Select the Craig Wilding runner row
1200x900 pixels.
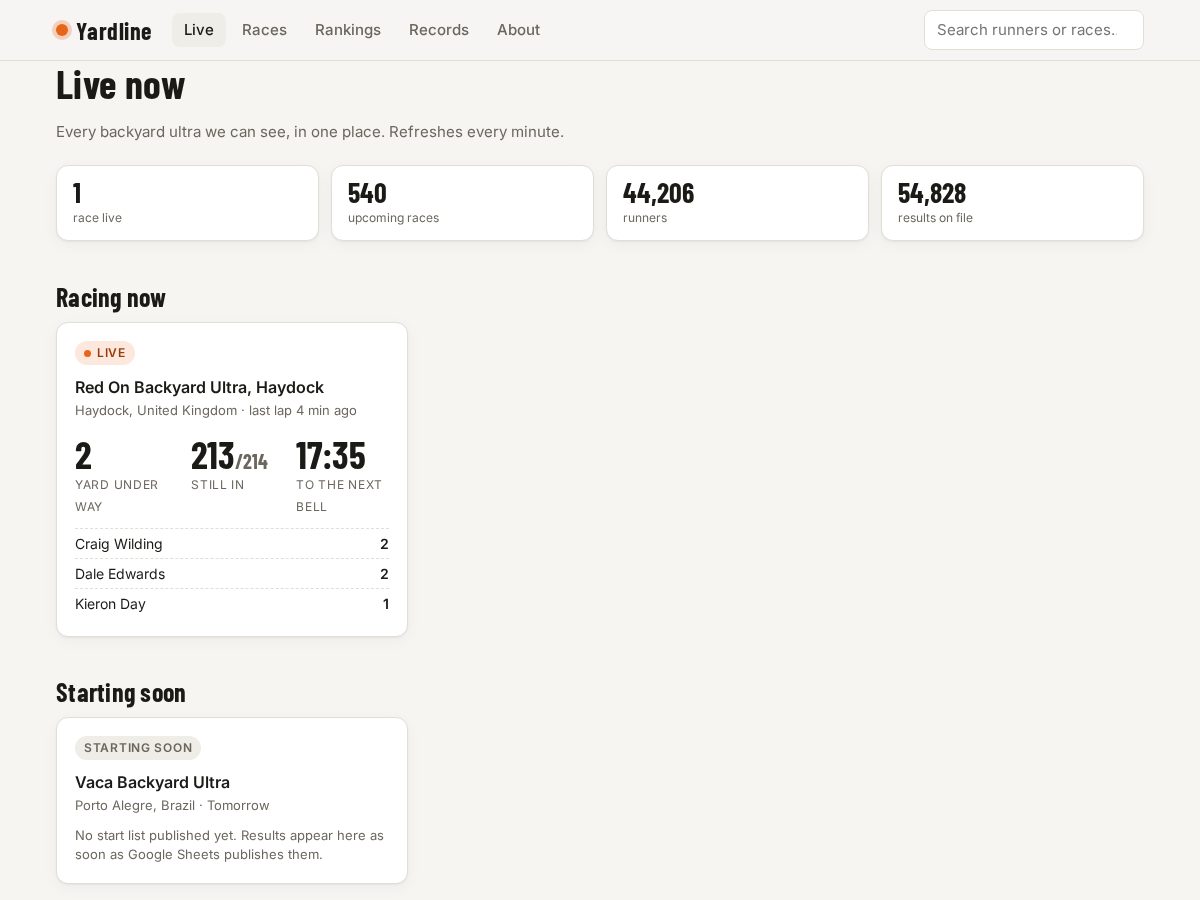point(232,544)
